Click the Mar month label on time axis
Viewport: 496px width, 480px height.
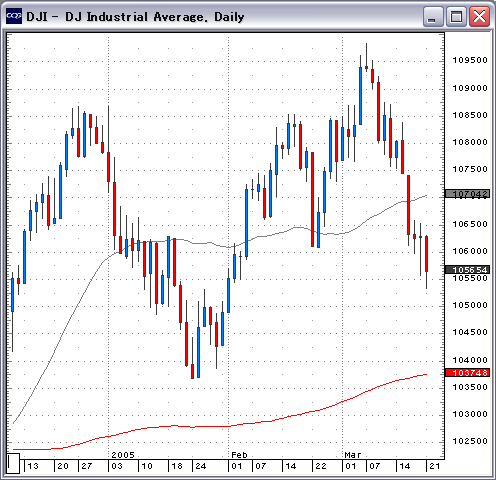(353, 455)
